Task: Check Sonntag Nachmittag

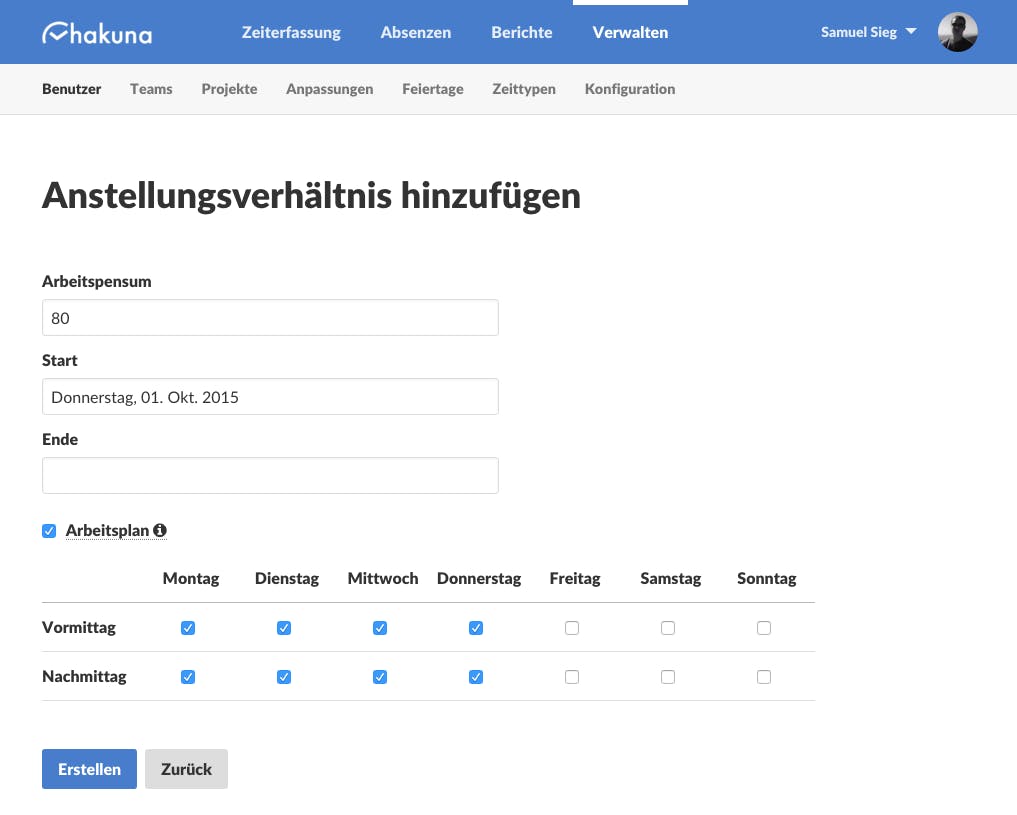Action: point(764,678)
